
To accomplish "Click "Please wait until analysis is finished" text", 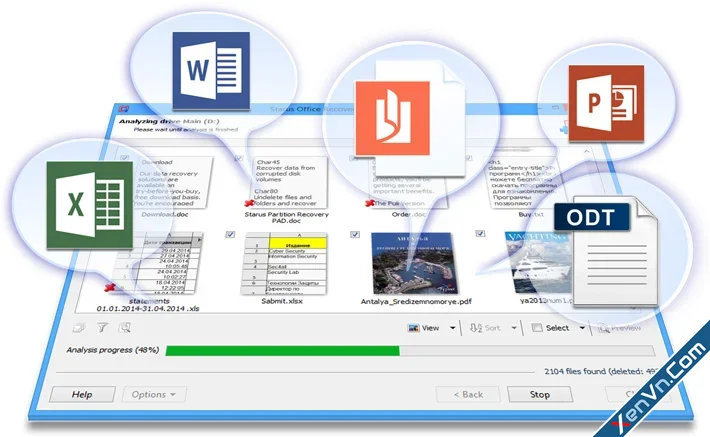I will (x=186, y=130).
